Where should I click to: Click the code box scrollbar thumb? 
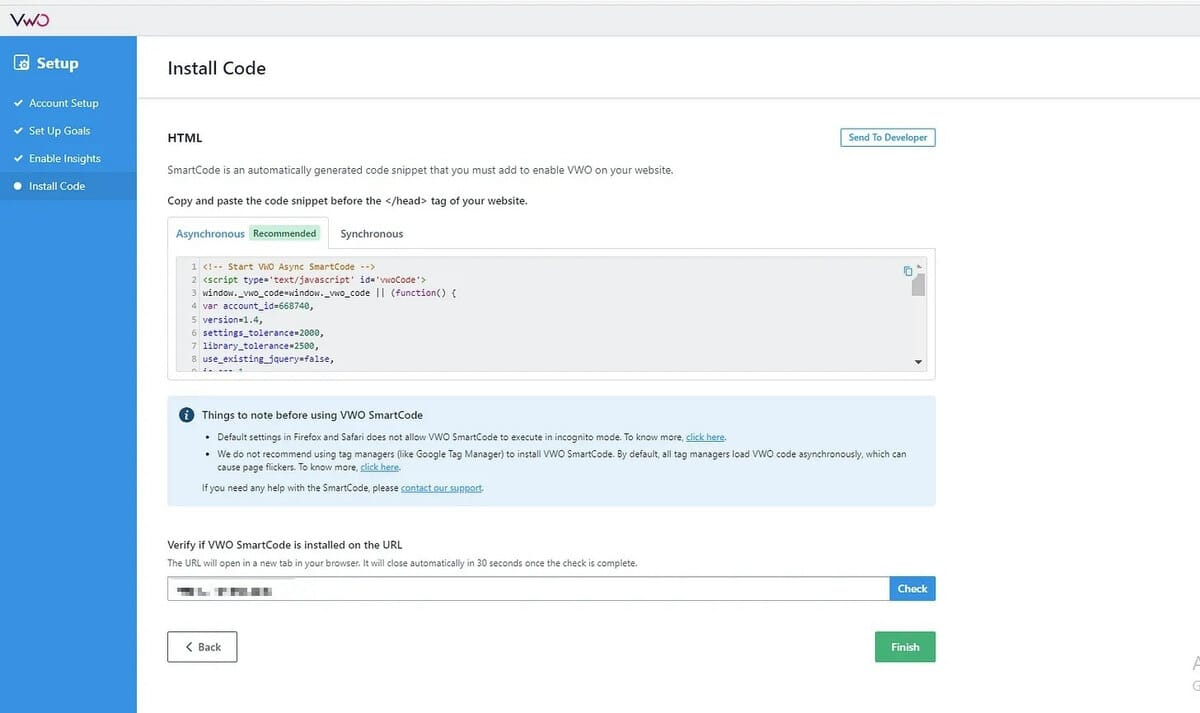click(918, 284)
